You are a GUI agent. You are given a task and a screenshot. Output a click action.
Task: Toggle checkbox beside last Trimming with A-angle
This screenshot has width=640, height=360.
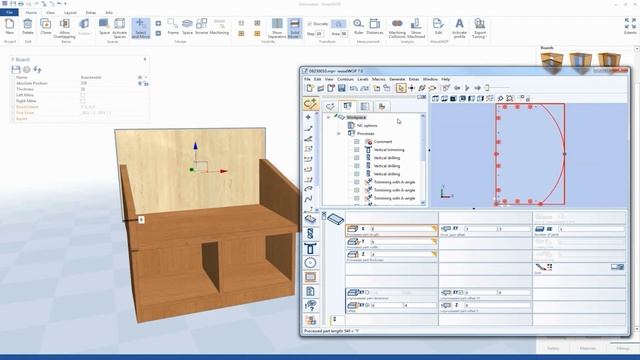tap(356, 198)
